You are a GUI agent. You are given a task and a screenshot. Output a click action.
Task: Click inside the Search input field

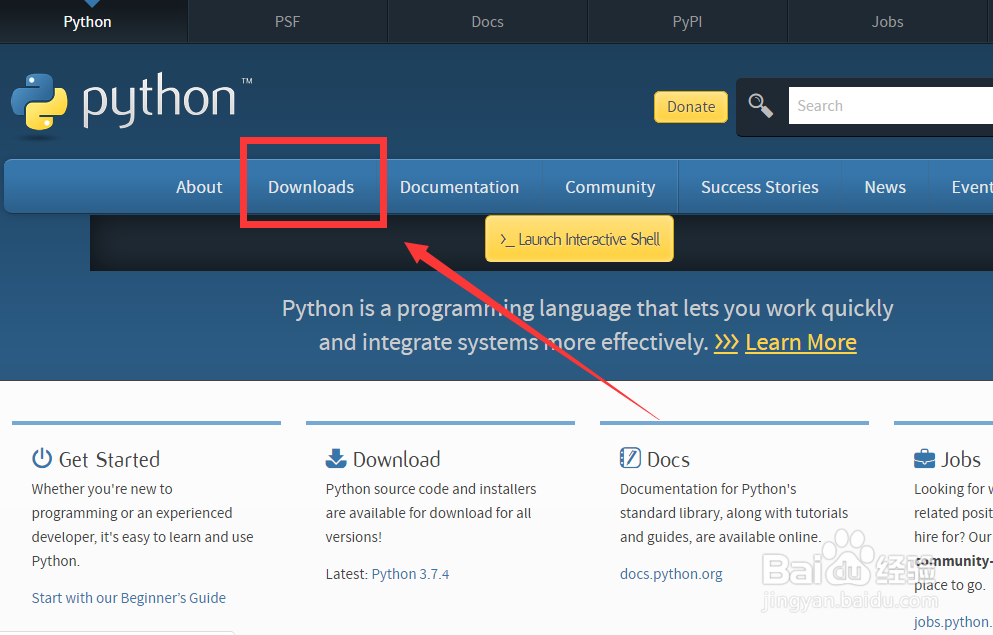(890, 106)
